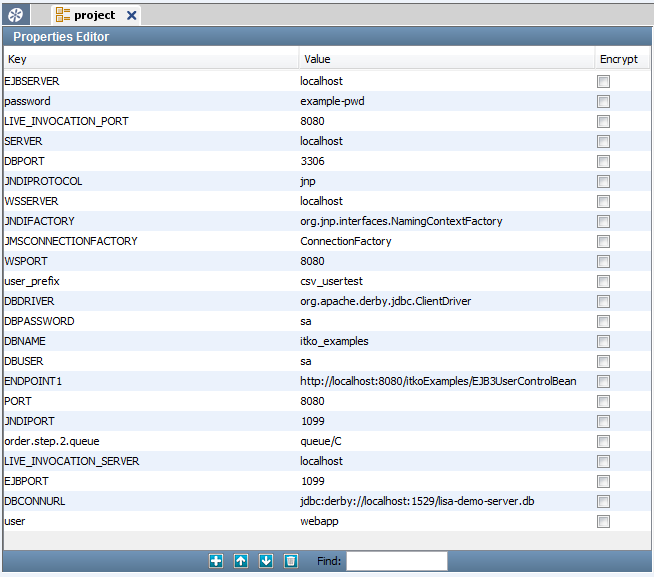
Task: Toggle Encrypt for order.step.2.queue
Action: [603, 441]
